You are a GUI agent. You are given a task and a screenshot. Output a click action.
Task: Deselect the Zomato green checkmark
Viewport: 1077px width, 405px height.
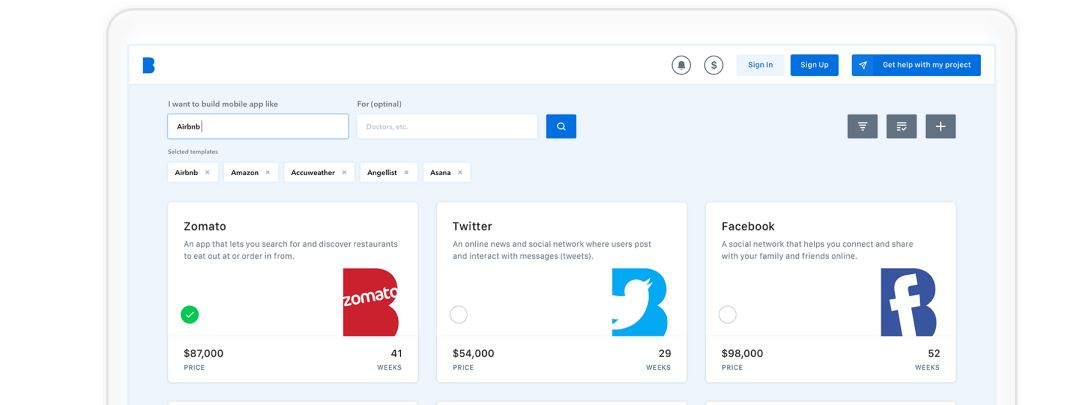point(190,314)
